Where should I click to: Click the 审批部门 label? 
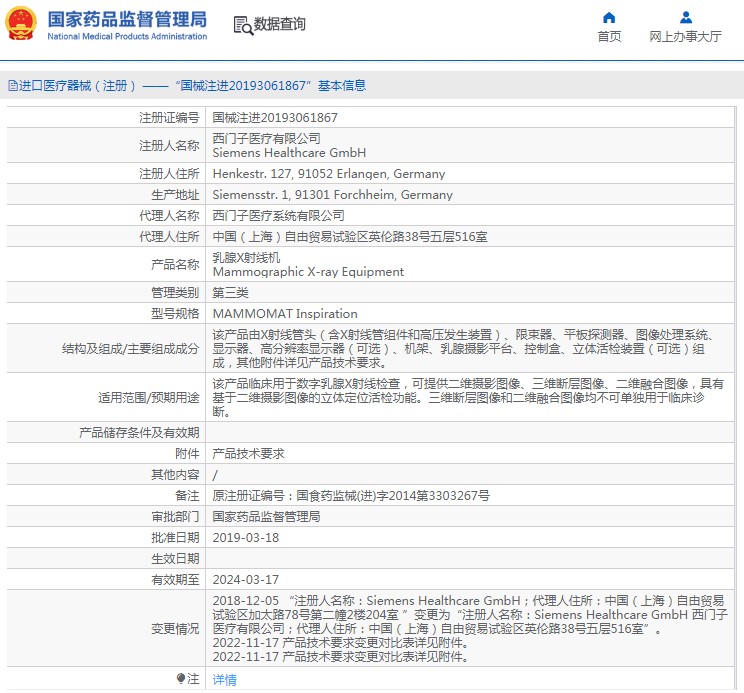point(175,517)
